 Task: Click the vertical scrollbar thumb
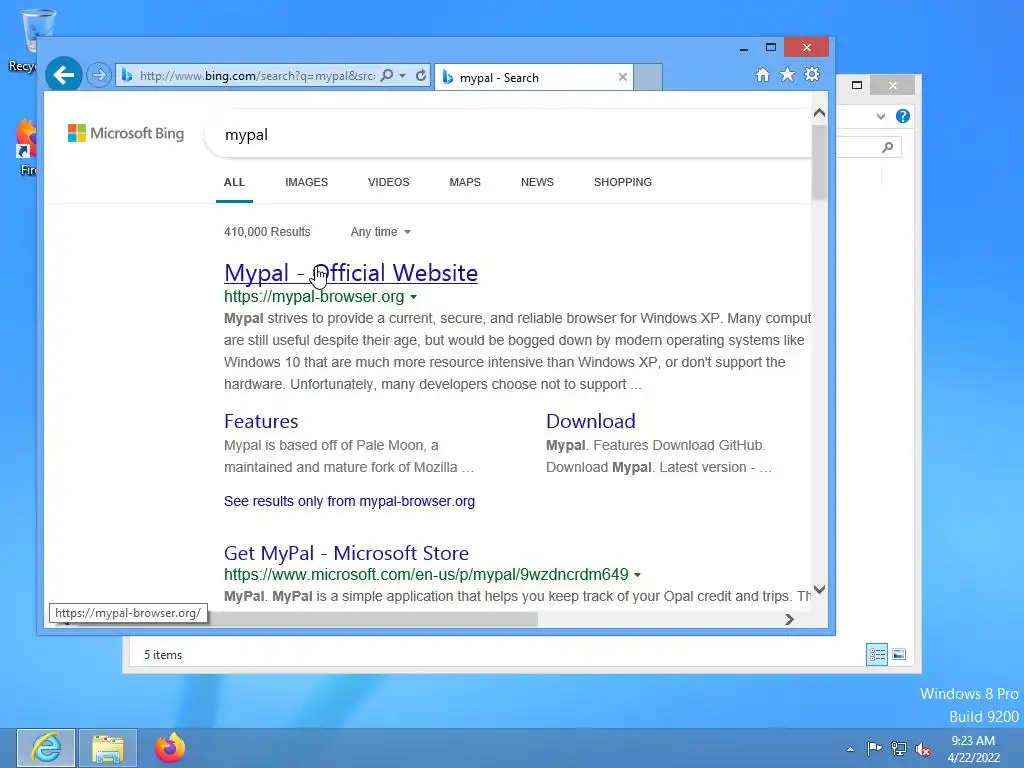820,162
